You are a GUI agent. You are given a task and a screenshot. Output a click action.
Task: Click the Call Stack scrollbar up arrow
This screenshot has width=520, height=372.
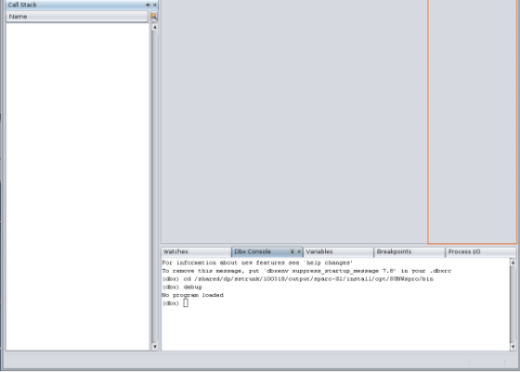coord(154,27)
